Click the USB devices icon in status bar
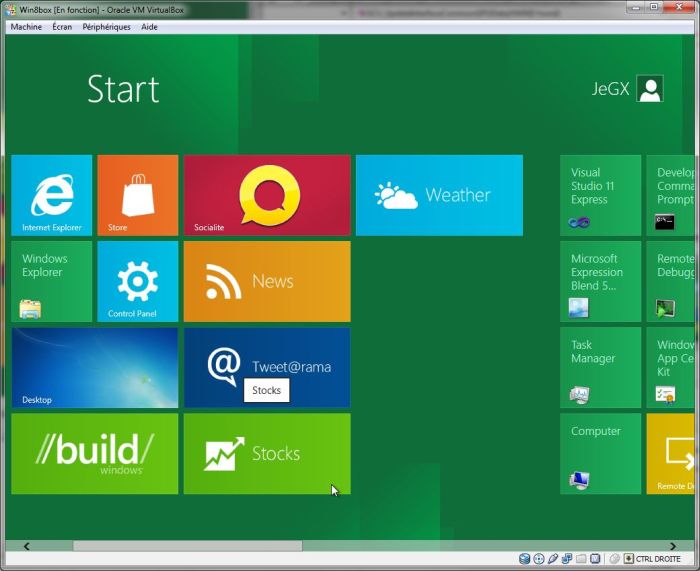700x571 pixels. (553, 558)
